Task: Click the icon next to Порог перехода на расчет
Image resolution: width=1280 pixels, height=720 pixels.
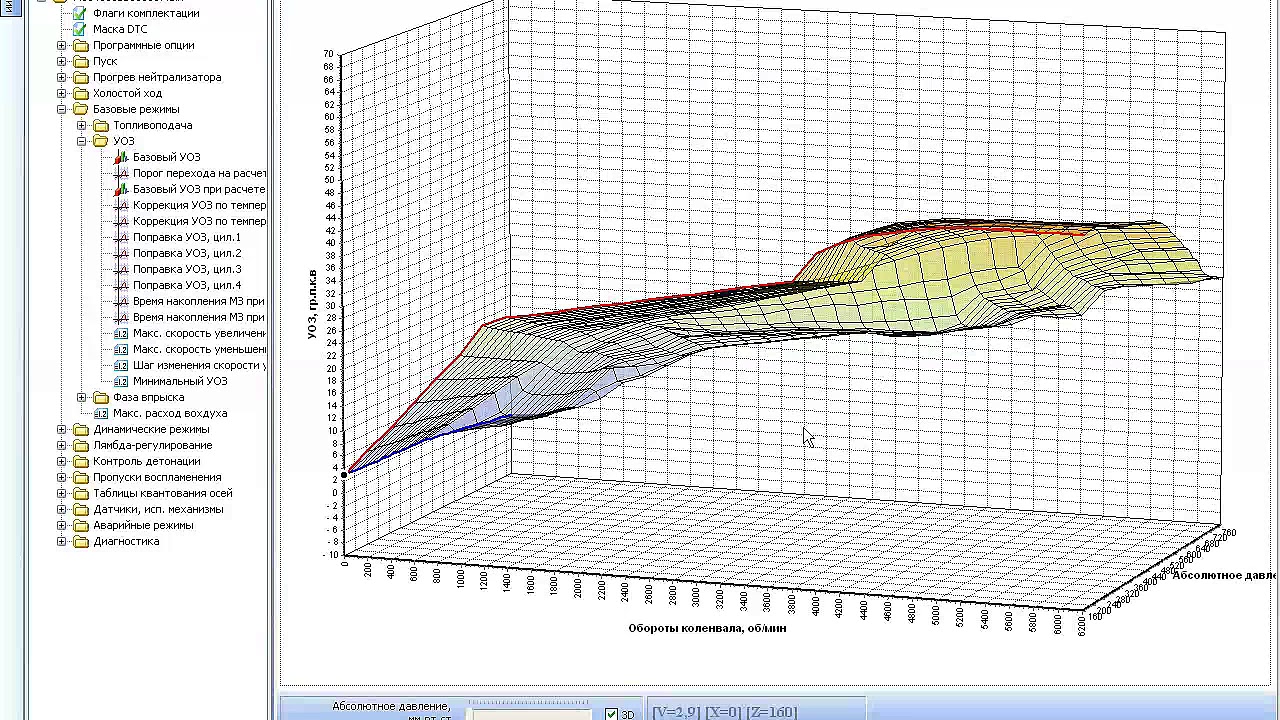Action: [x=121, y=173]
